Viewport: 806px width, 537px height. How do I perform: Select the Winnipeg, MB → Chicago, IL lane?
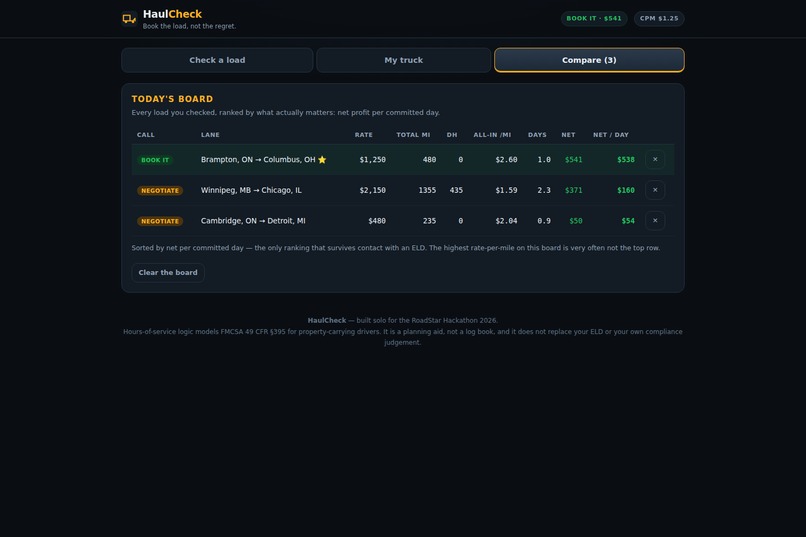tap(251, 190)
